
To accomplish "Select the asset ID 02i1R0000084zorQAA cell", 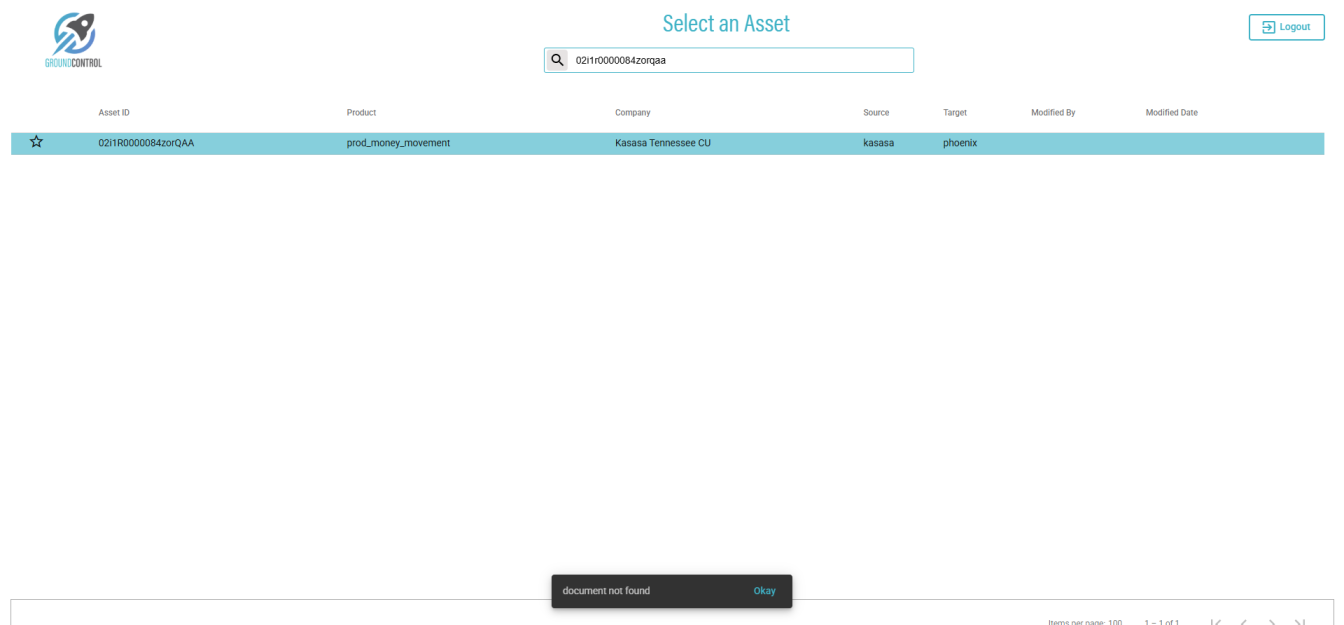I will [x=146, y=143].
